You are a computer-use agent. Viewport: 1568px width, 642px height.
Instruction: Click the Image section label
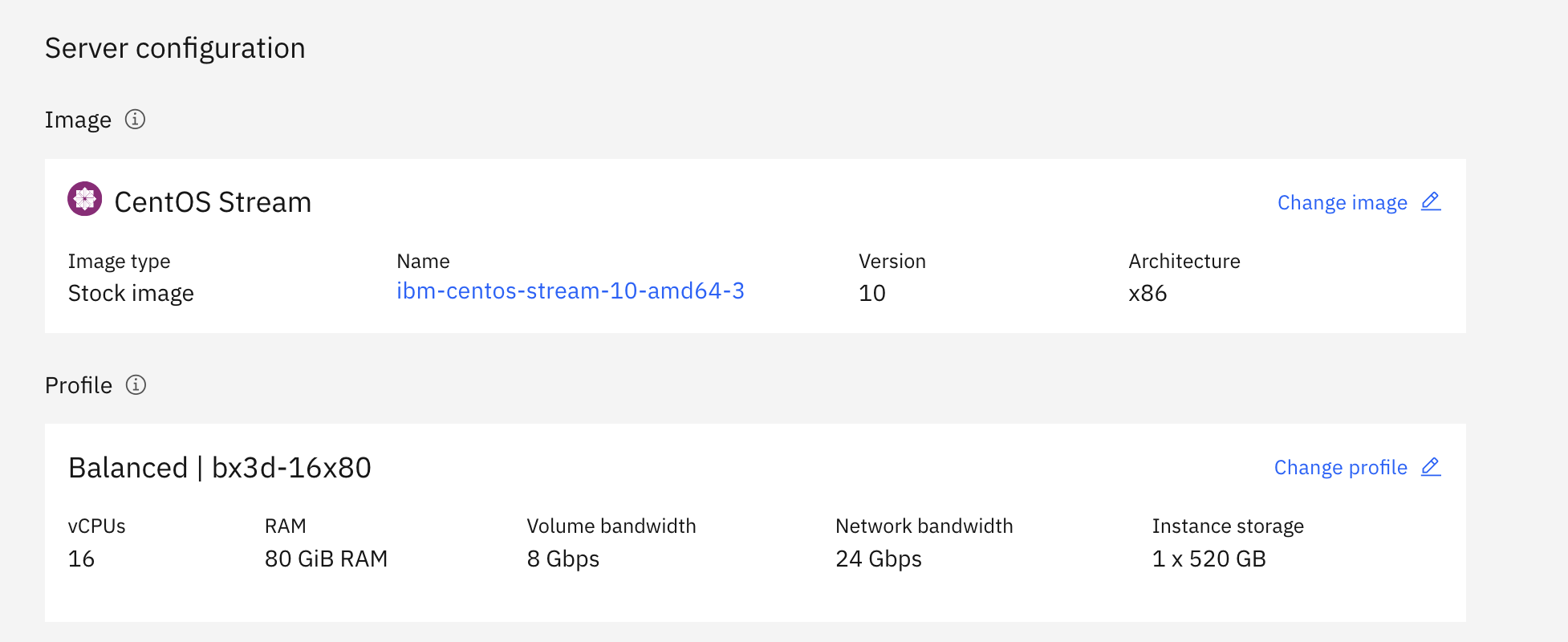point(78,120)
